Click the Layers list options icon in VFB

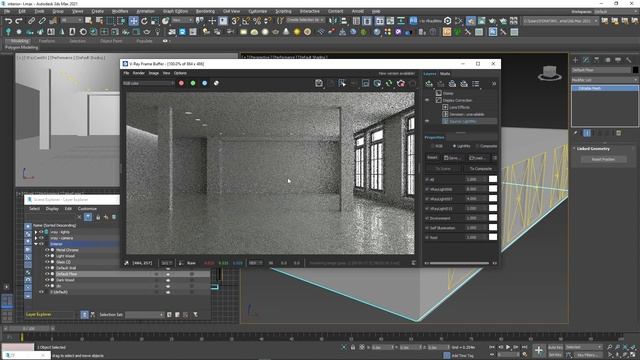pyautogui.click(x=476, y=84)
